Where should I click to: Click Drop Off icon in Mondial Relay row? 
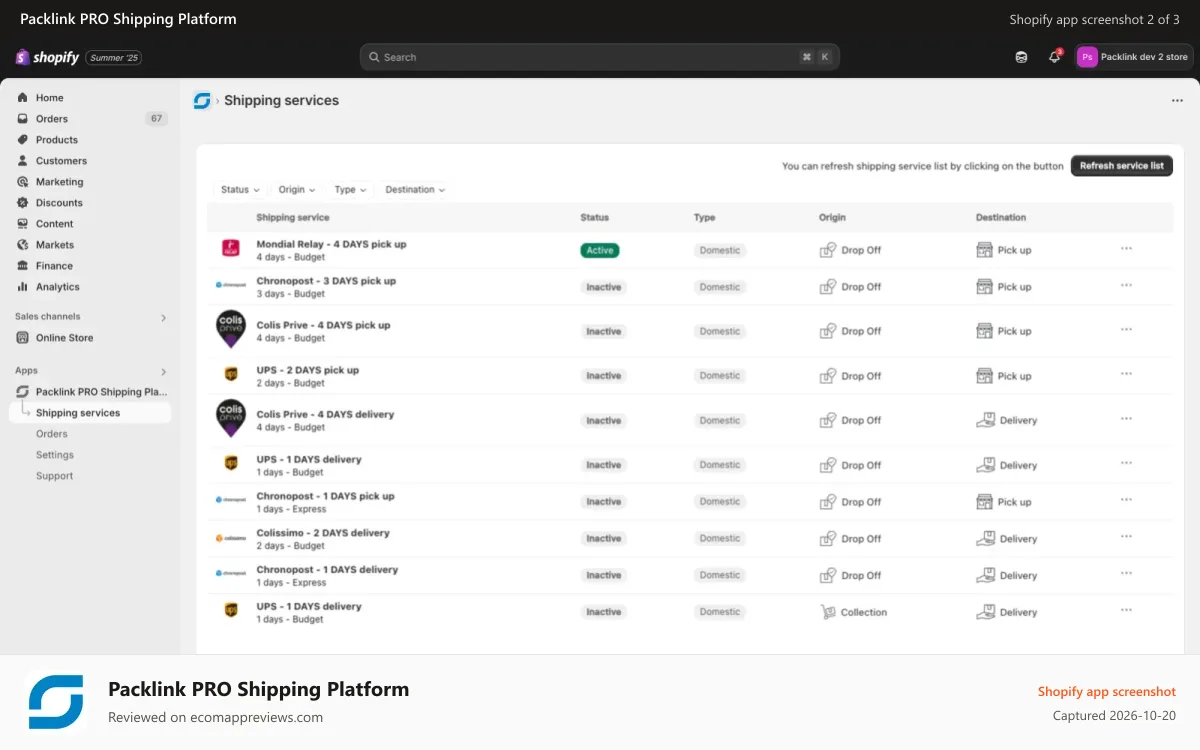pyautogui.click(x=828, y=250)
